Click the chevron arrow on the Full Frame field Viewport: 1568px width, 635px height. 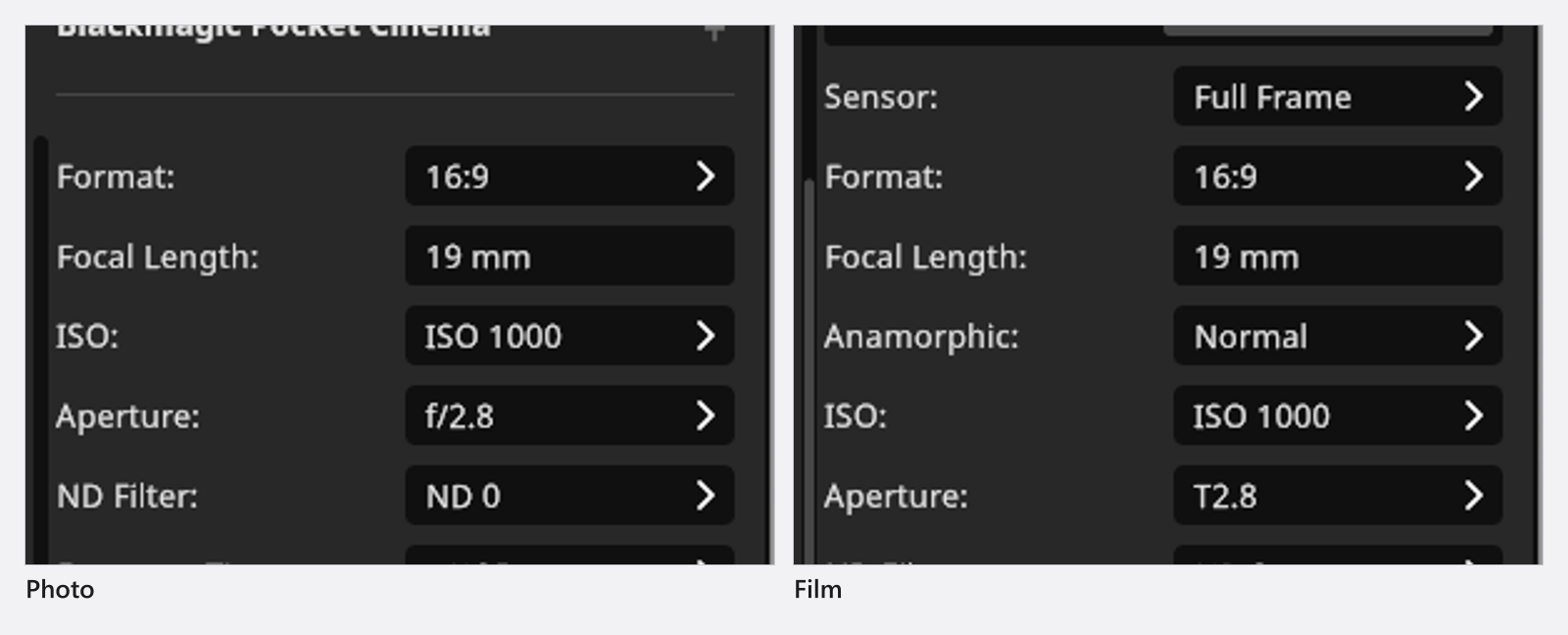click(1474, 97)
